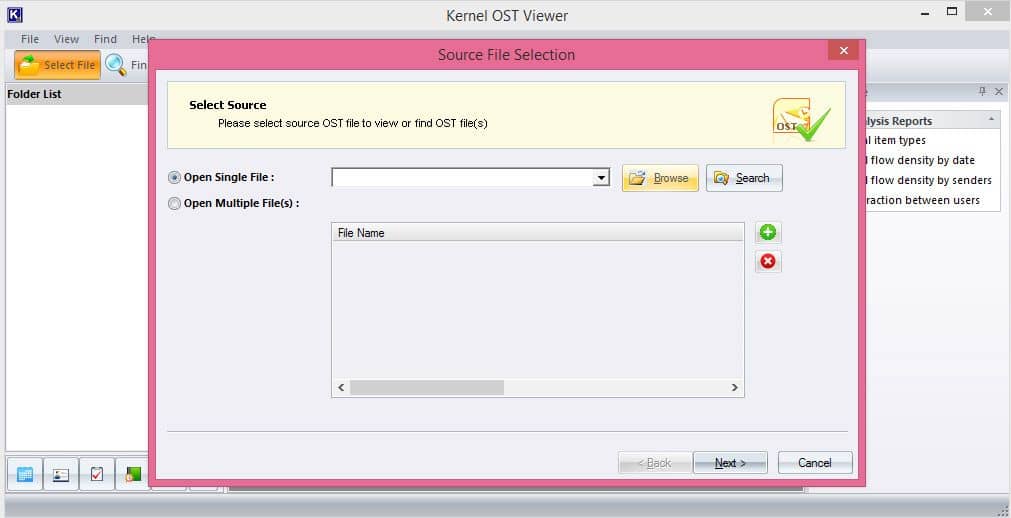Maximize the Kernel OST Viewer window
1011x518 pixels.
[952, 12]
